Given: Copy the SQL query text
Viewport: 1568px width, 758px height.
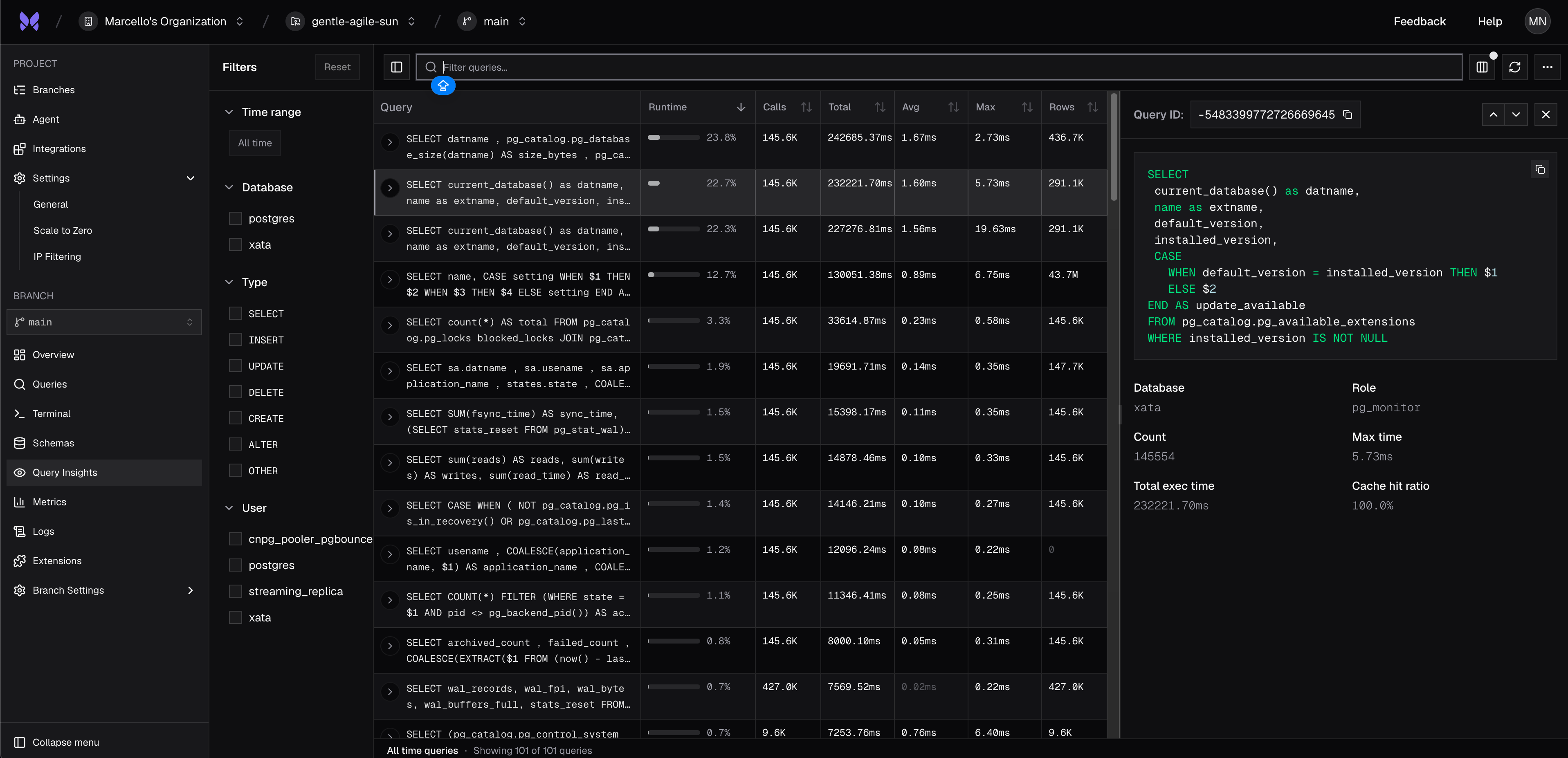Looking at the screenshot, I should 1540,169.
